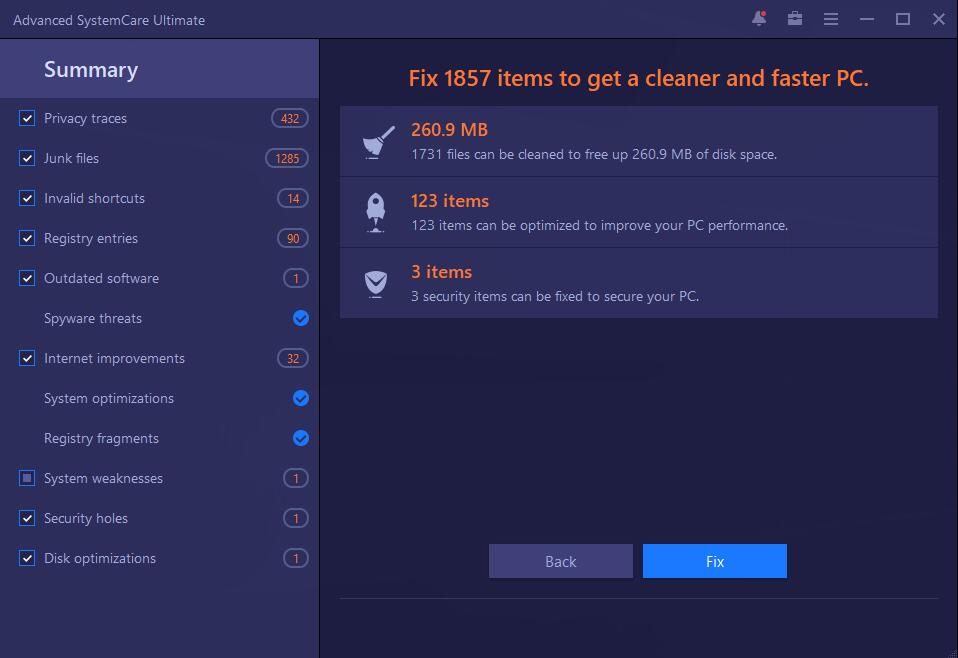
Task: Click the Fix button
Action: pos(715,561)
